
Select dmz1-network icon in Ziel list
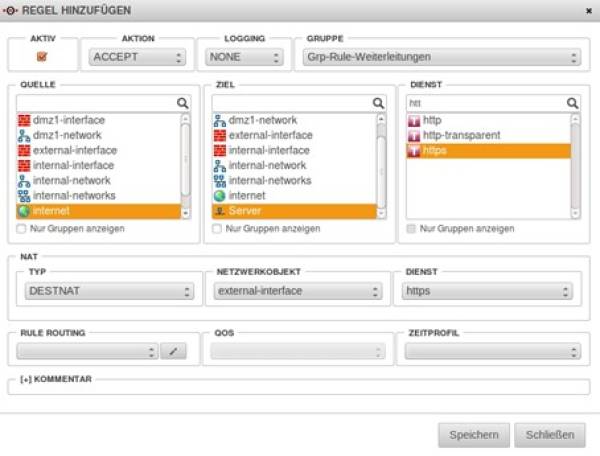click(220, 120)
